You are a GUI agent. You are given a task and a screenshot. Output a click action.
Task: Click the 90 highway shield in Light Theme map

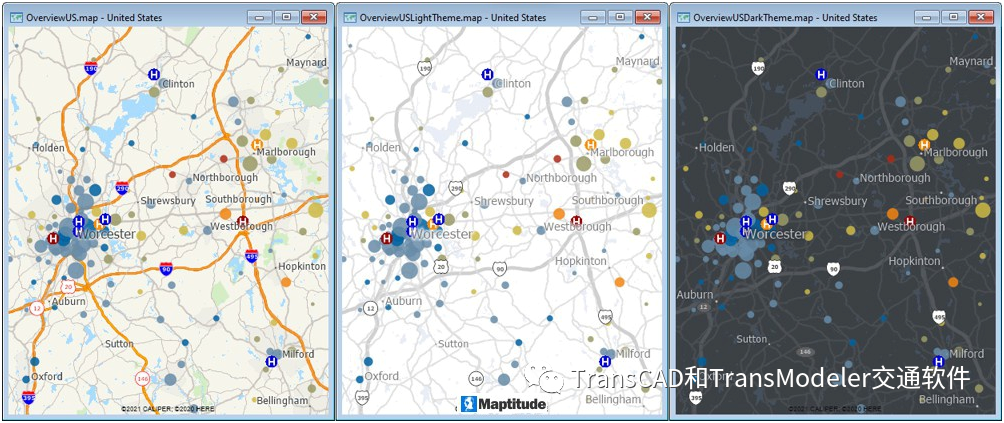click(x=500, y=268)
